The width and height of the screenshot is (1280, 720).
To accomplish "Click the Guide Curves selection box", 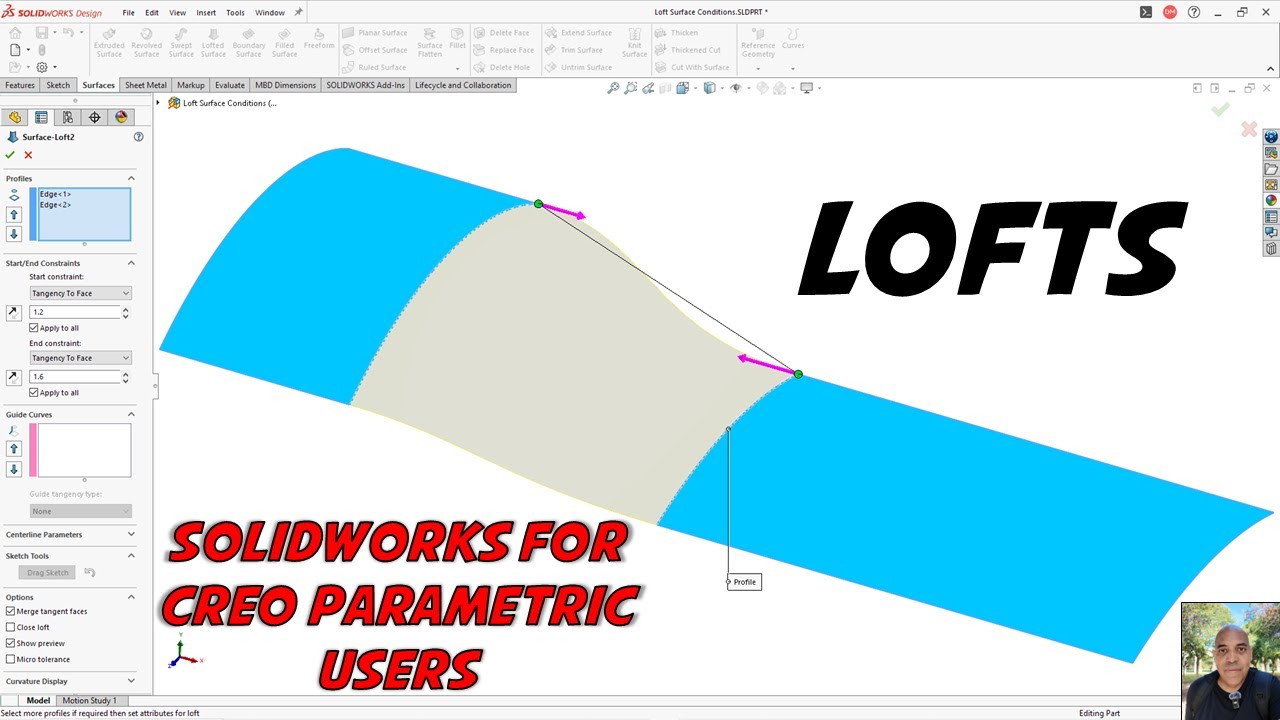I will pyautogui.click(x=84, y=450).
